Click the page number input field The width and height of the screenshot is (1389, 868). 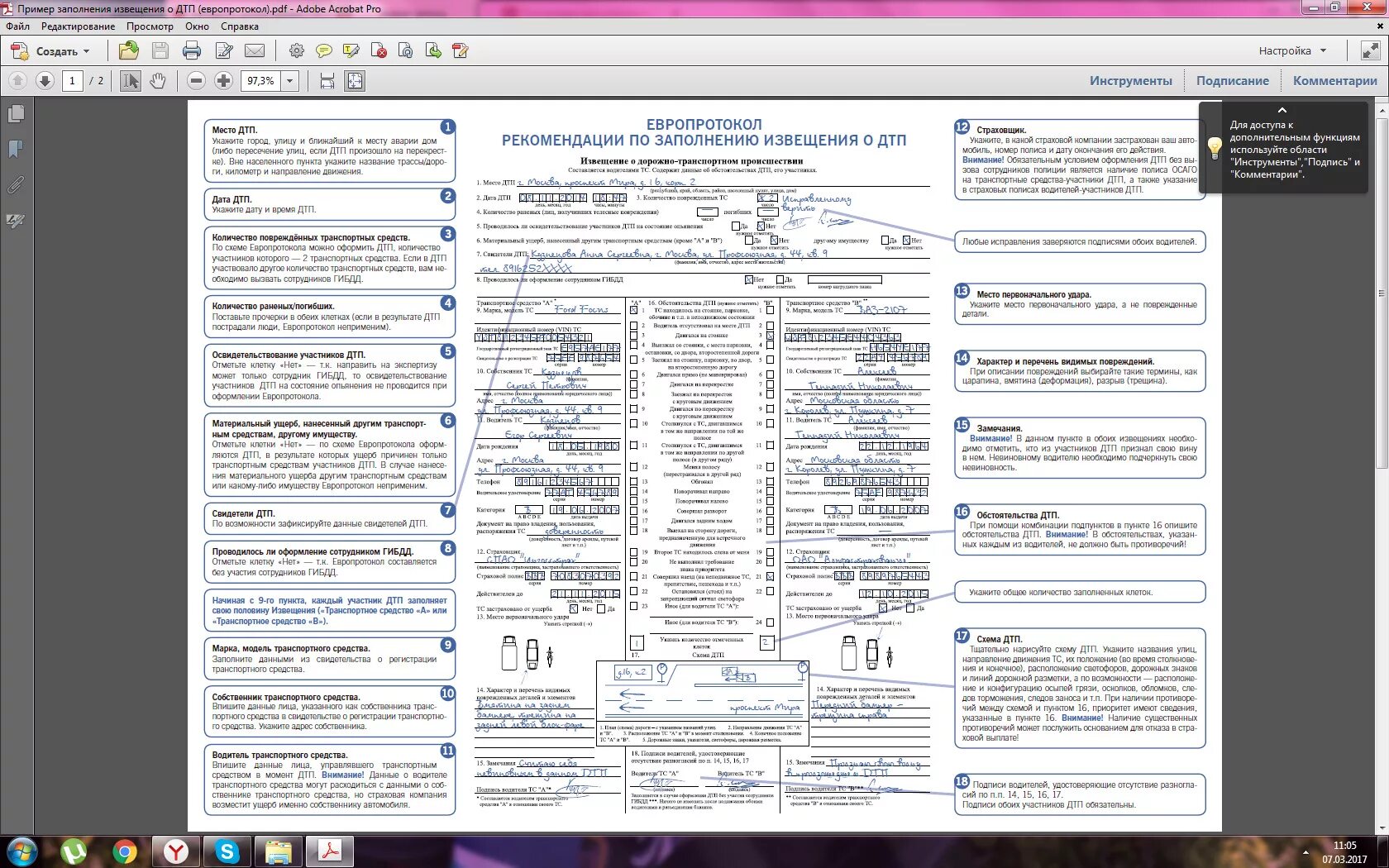(x=73, y=81)
